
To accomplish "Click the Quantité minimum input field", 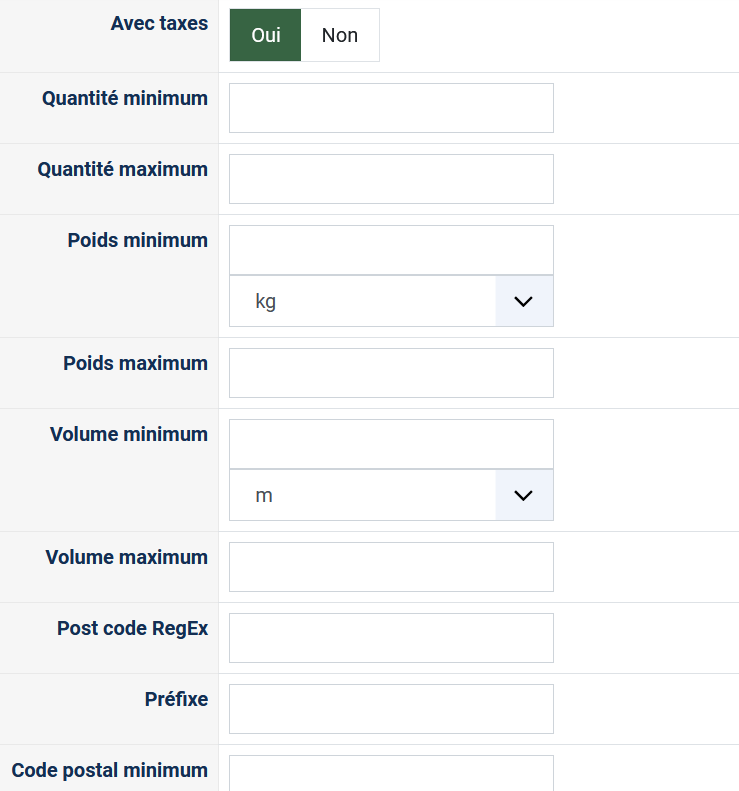I will point(391,108).
